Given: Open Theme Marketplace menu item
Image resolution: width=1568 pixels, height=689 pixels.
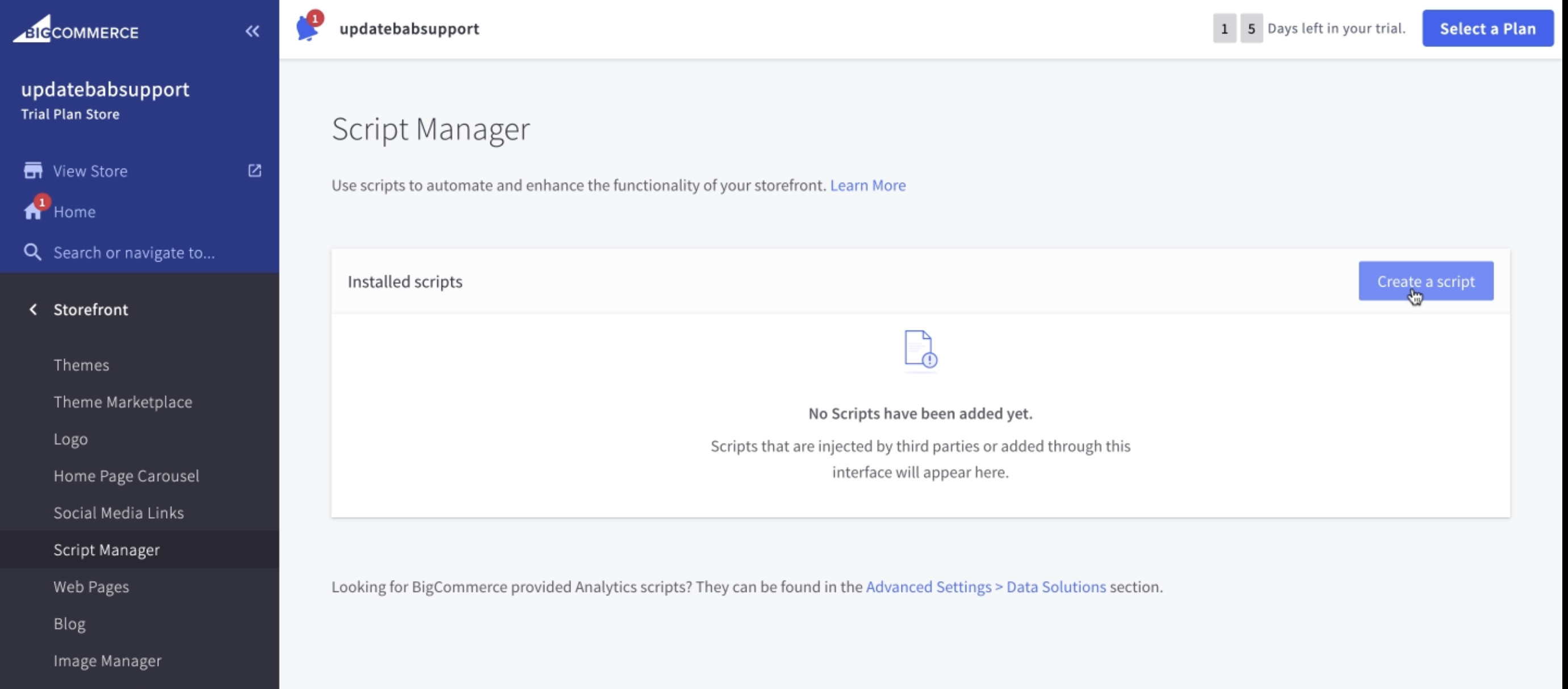Looking at the screenshot, I should coord(123,402).
